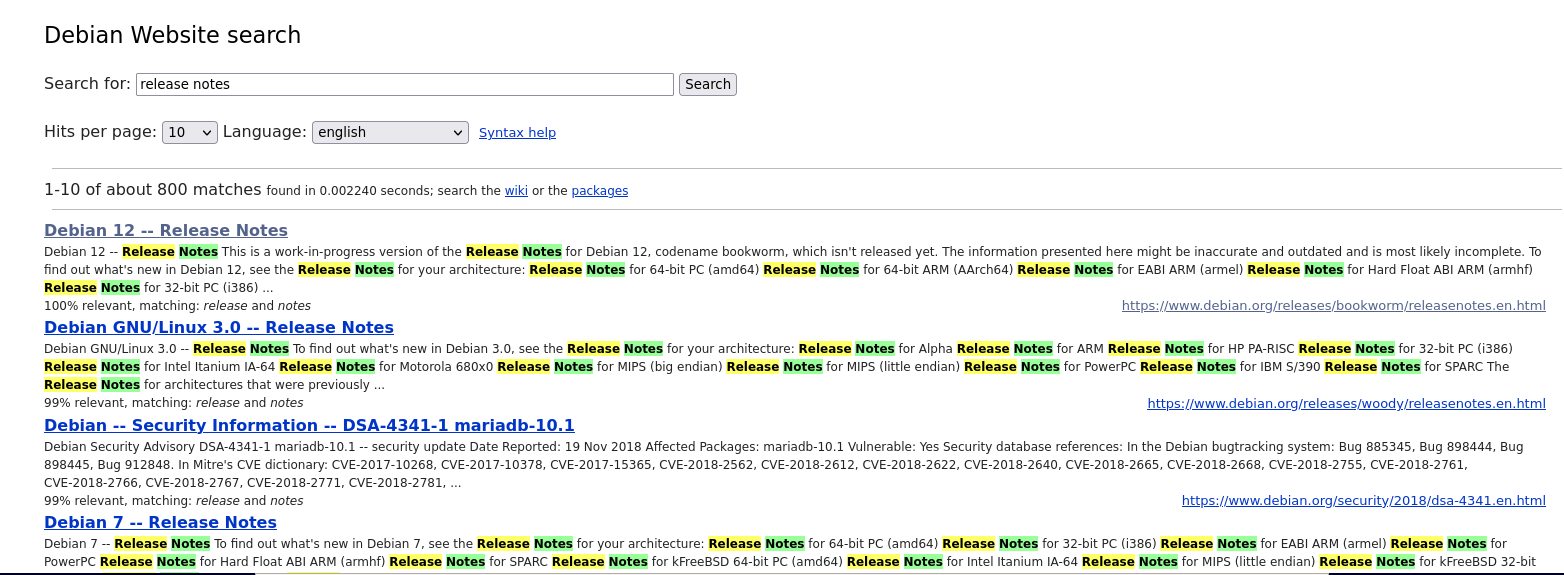Open the Language dropdown set to english
Screen dimensions: 1564x575
[390, 132]
